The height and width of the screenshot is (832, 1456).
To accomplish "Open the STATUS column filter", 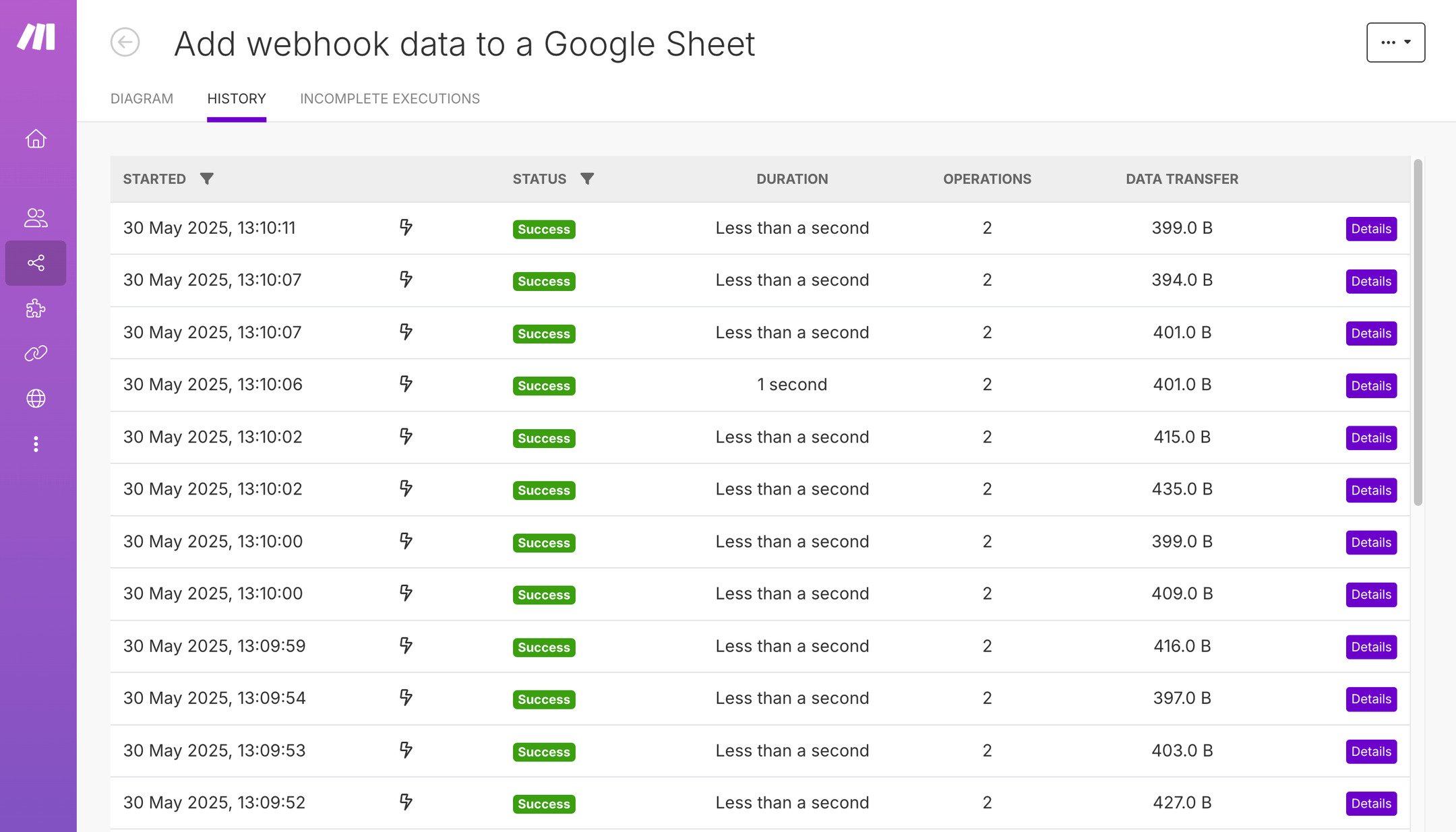I will [x=587, y=179].
